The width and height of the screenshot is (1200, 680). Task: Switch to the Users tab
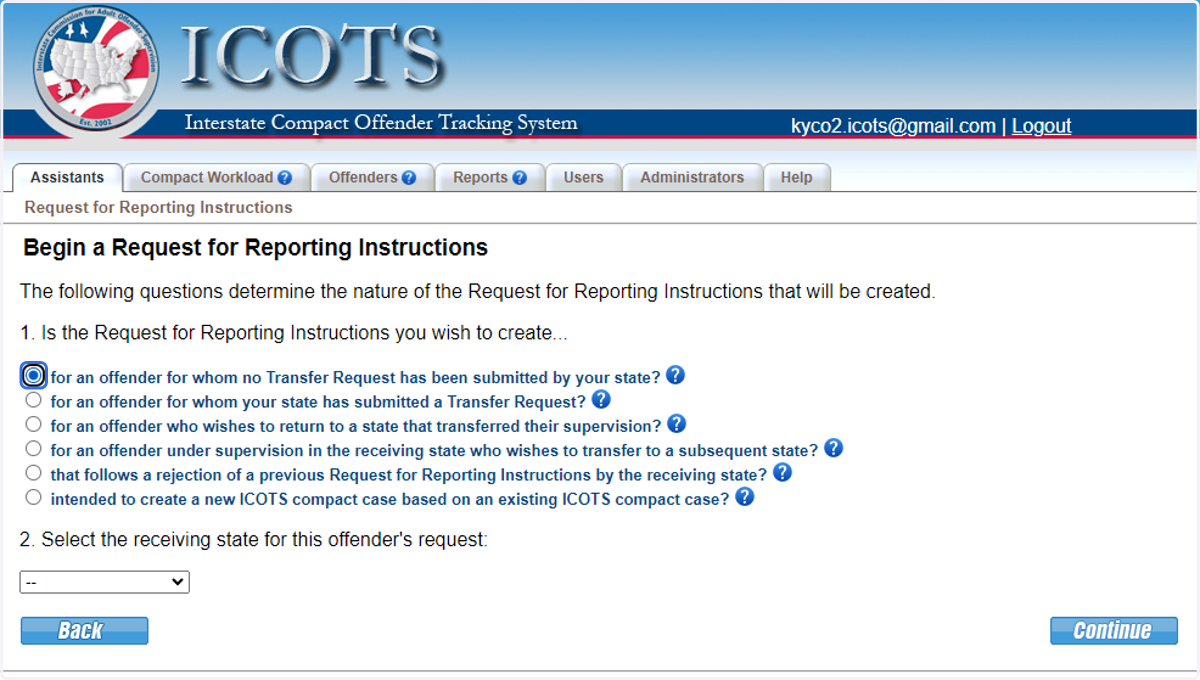(x=583, y=178)
